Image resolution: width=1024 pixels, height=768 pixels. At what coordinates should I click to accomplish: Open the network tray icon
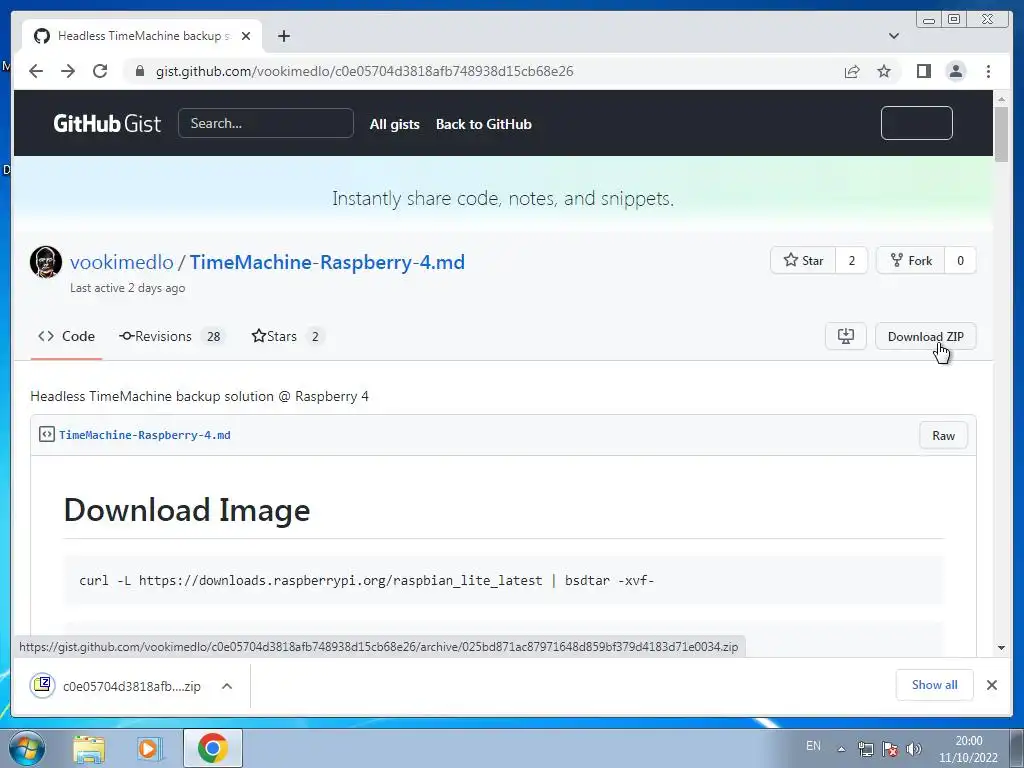coord(865,749)
